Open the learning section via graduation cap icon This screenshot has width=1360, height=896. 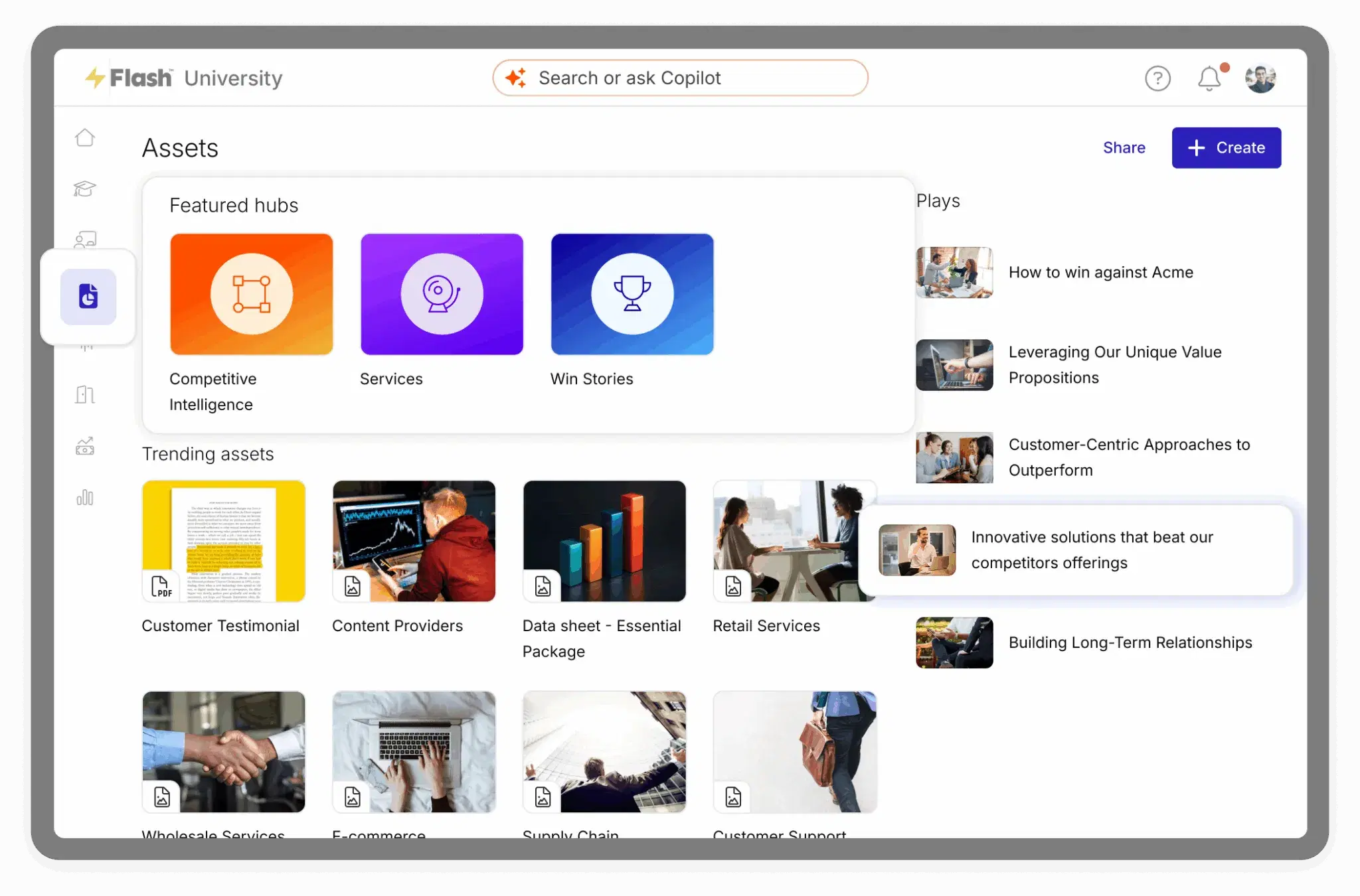pyautogui.click(x=85, y=189)
